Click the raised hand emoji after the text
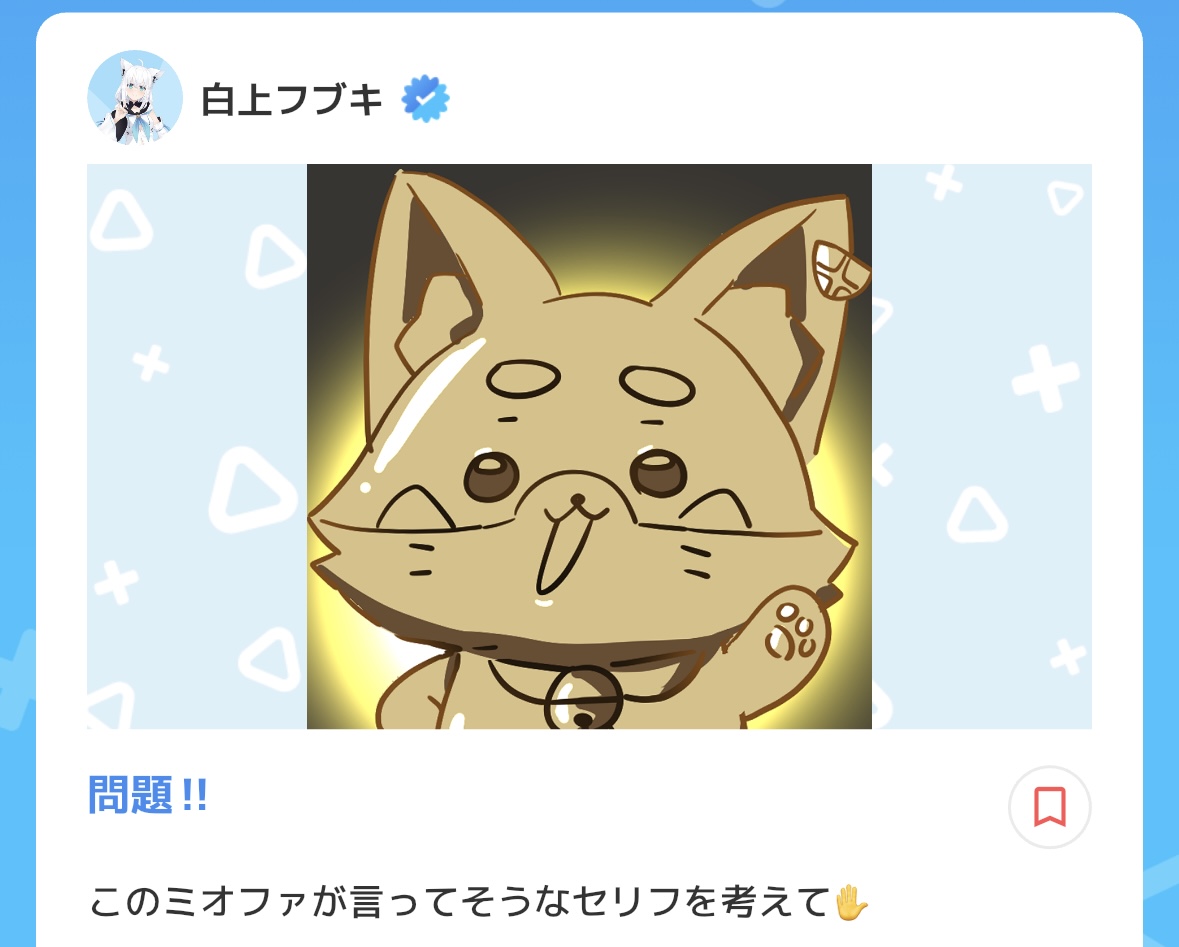 pyautogui.click(x=852, y=902)
